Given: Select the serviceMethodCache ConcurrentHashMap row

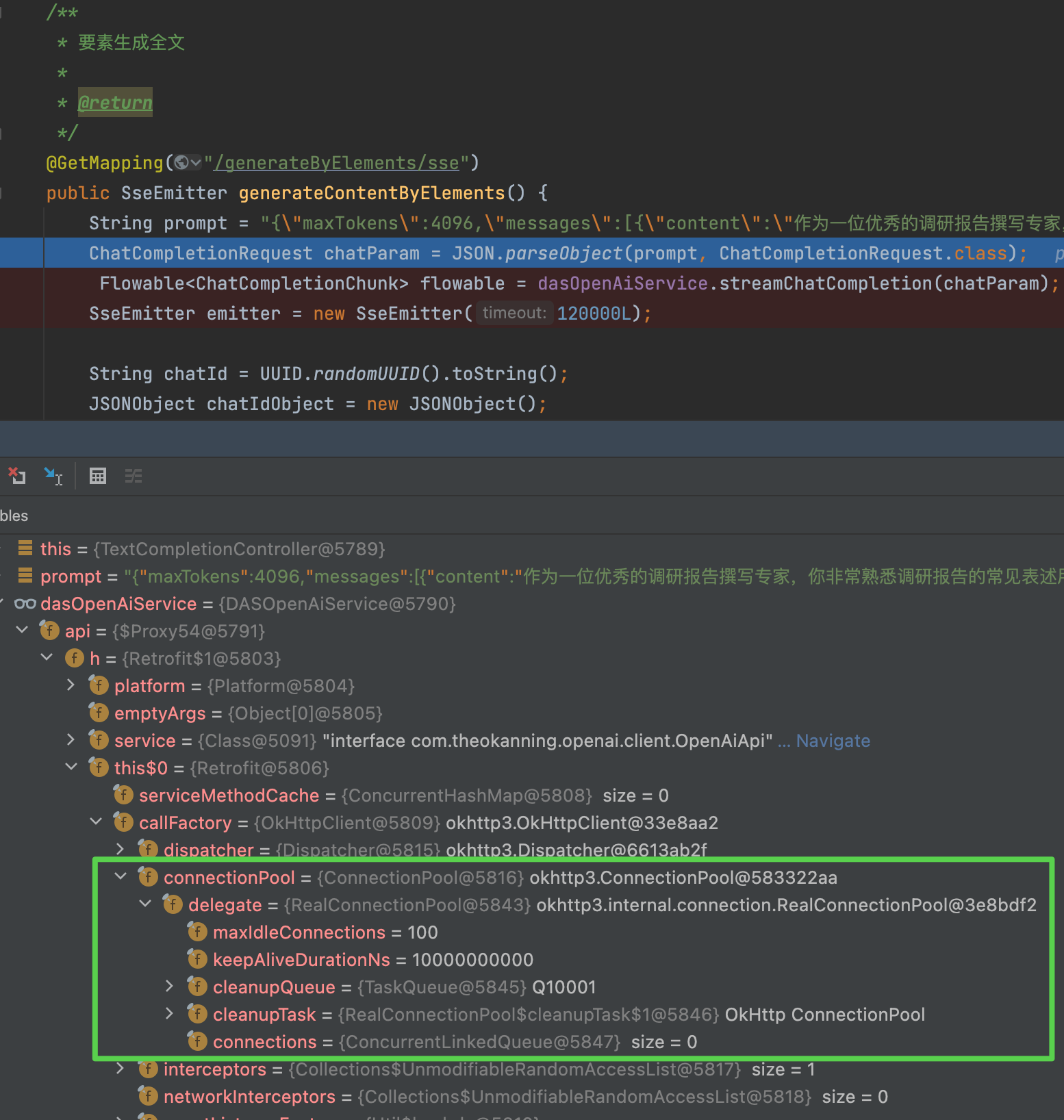Looking at the screenshot, I should coord(532,796).
